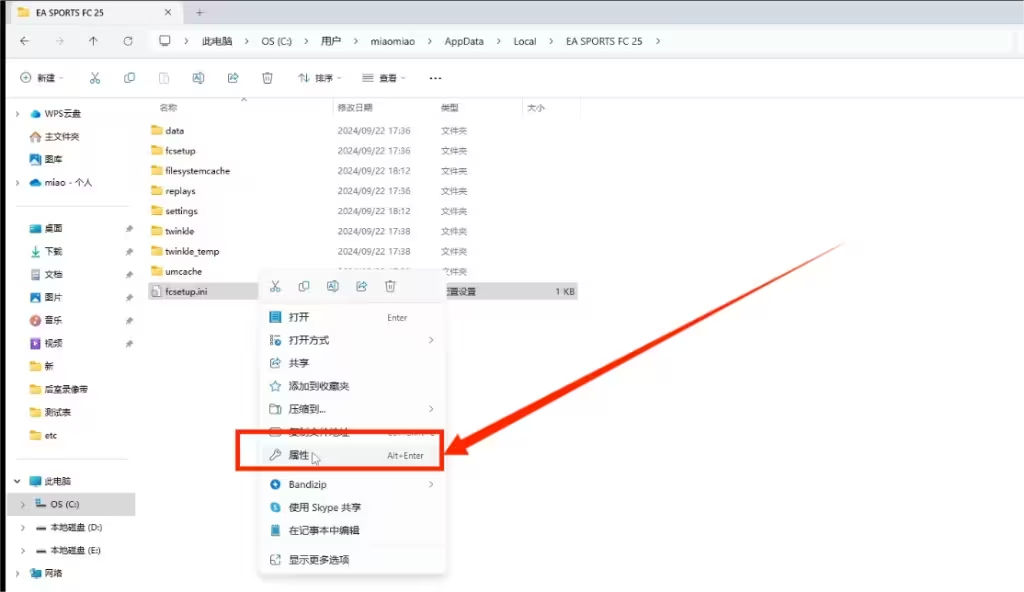The width and height of the screenshot is (1024, 592).
Task: Open the 查看 (View) dropdown
Action: coord(384,78)
